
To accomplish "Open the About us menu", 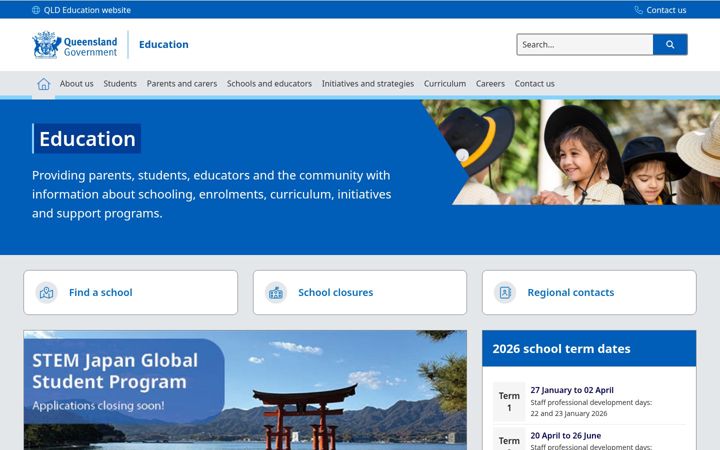I will coord(76,84).
